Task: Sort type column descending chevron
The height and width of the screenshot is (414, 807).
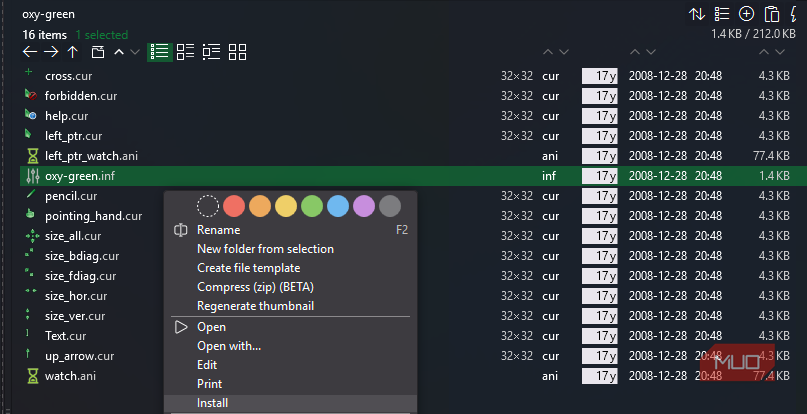Action: click(564, 51)
